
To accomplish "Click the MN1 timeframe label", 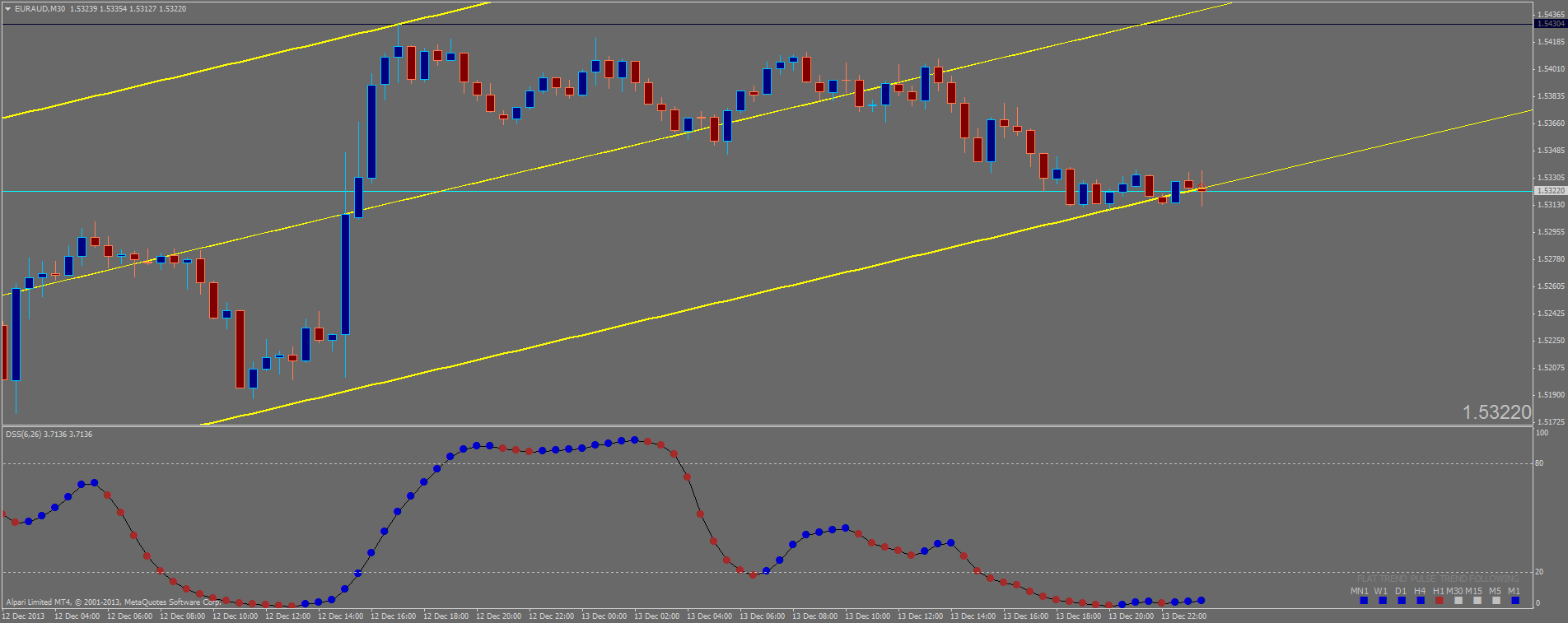I will pyautogui.click(x=1360, y=591).
